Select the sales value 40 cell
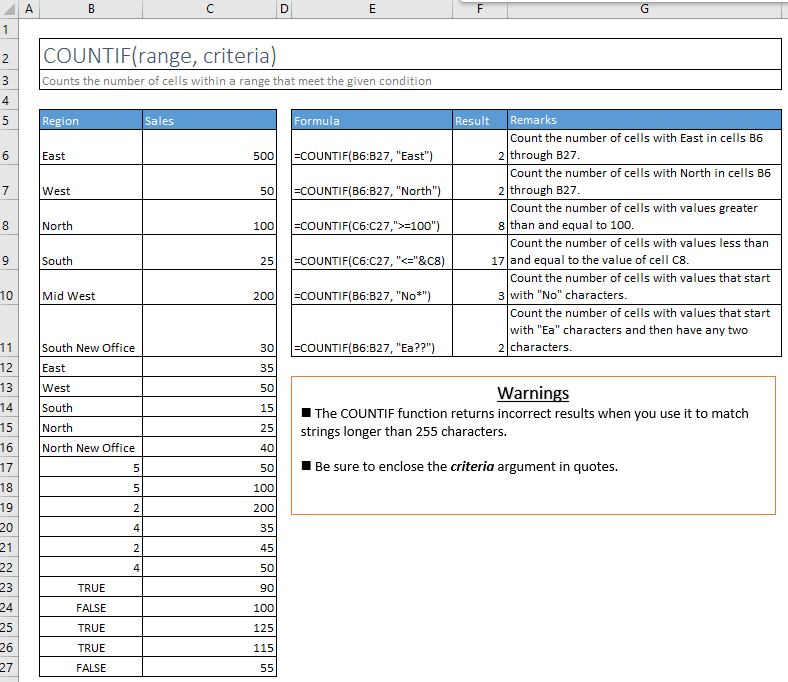 click(210, 447)
